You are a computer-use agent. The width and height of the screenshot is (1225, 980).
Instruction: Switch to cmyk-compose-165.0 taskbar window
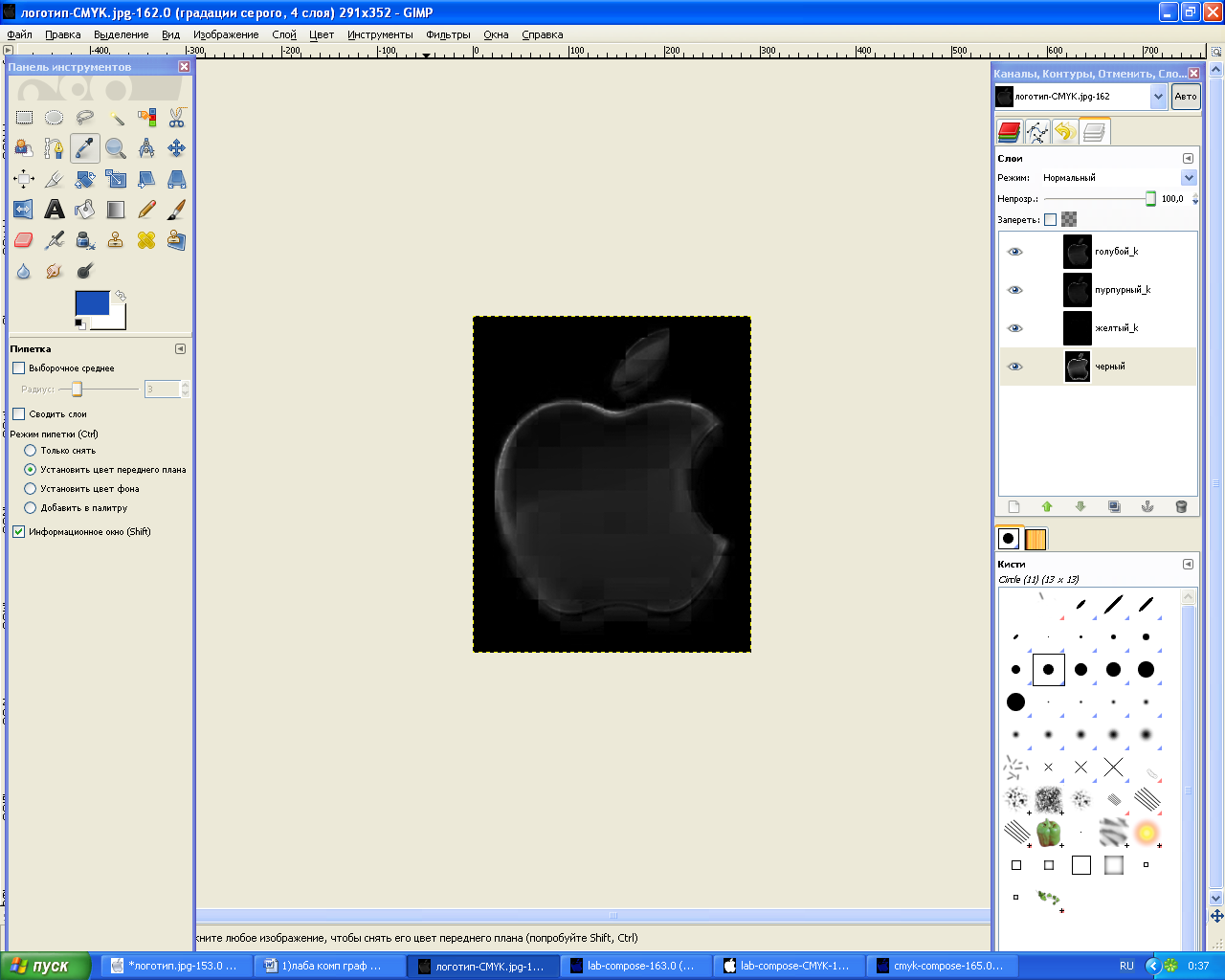tap(942, 966)
